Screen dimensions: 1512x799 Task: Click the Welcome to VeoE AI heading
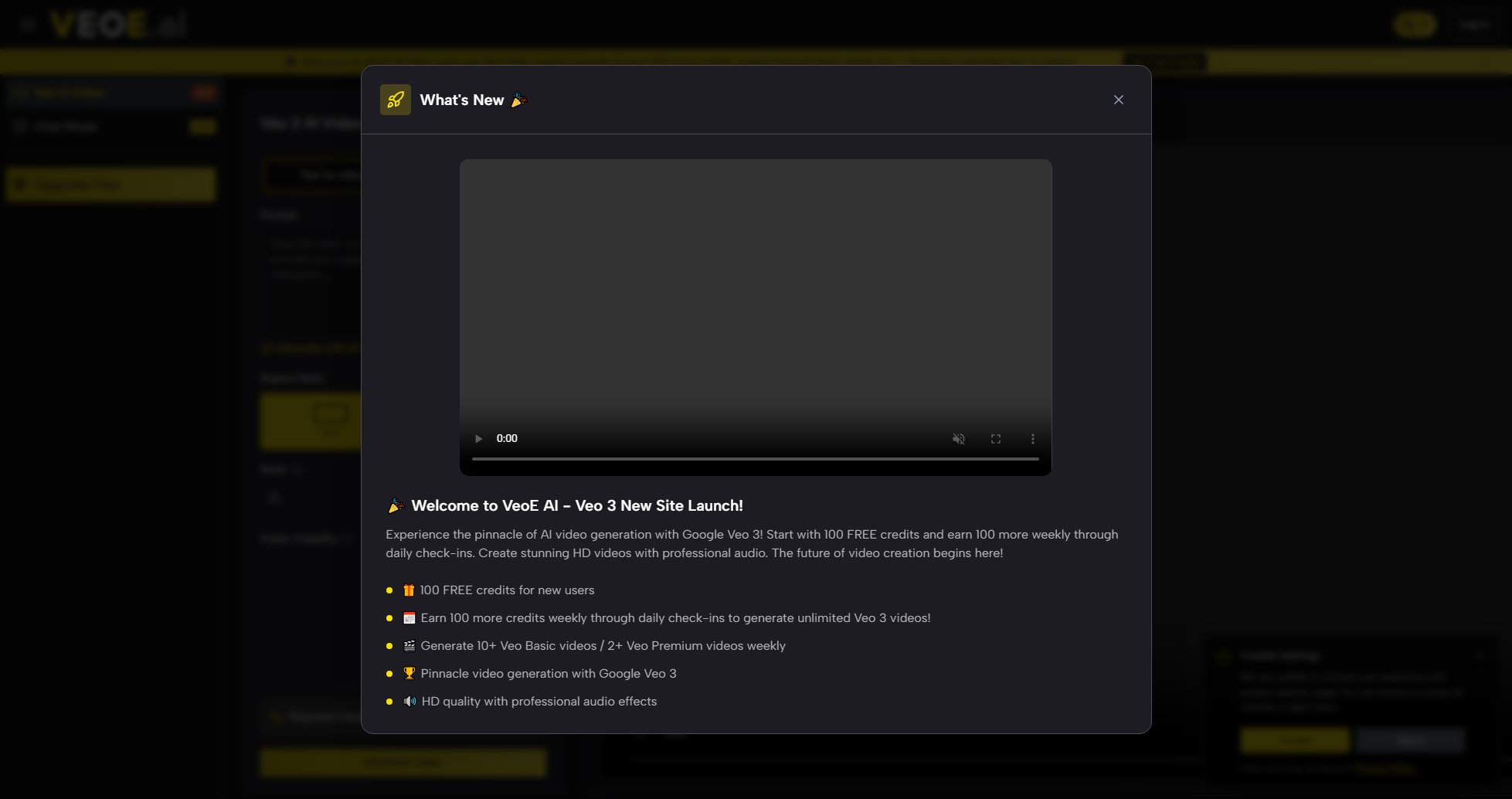(577, 505)
